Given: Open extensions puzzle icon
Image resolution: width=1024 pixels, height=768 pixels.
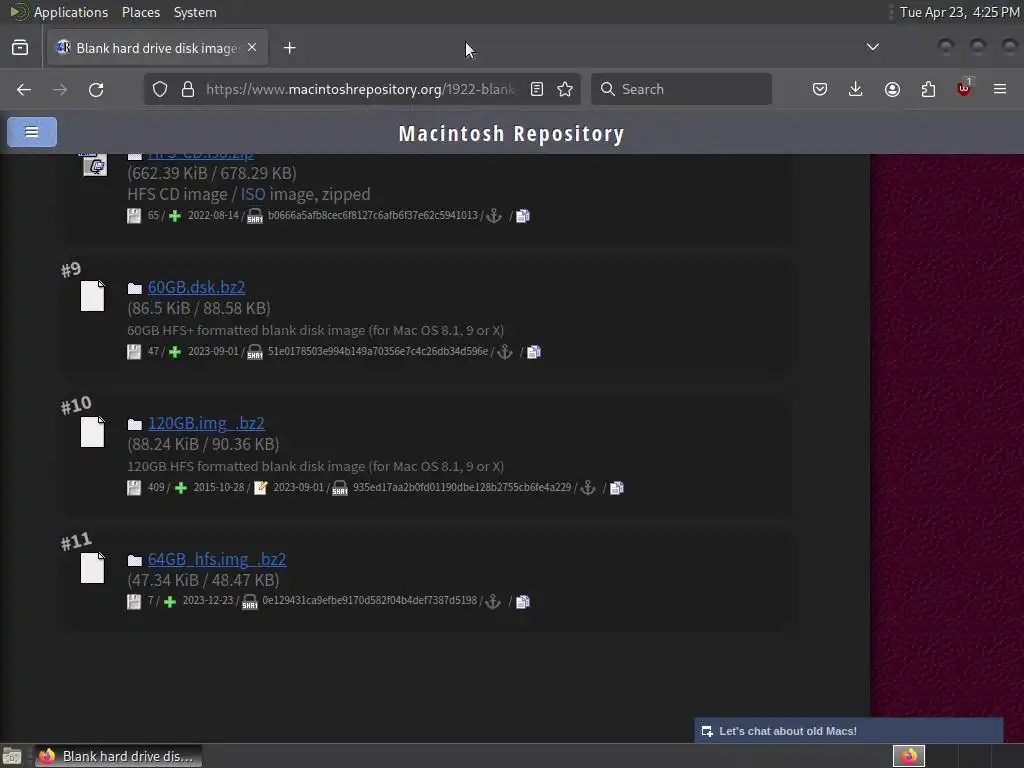Looking at the screenshot, I should (928, 89).
